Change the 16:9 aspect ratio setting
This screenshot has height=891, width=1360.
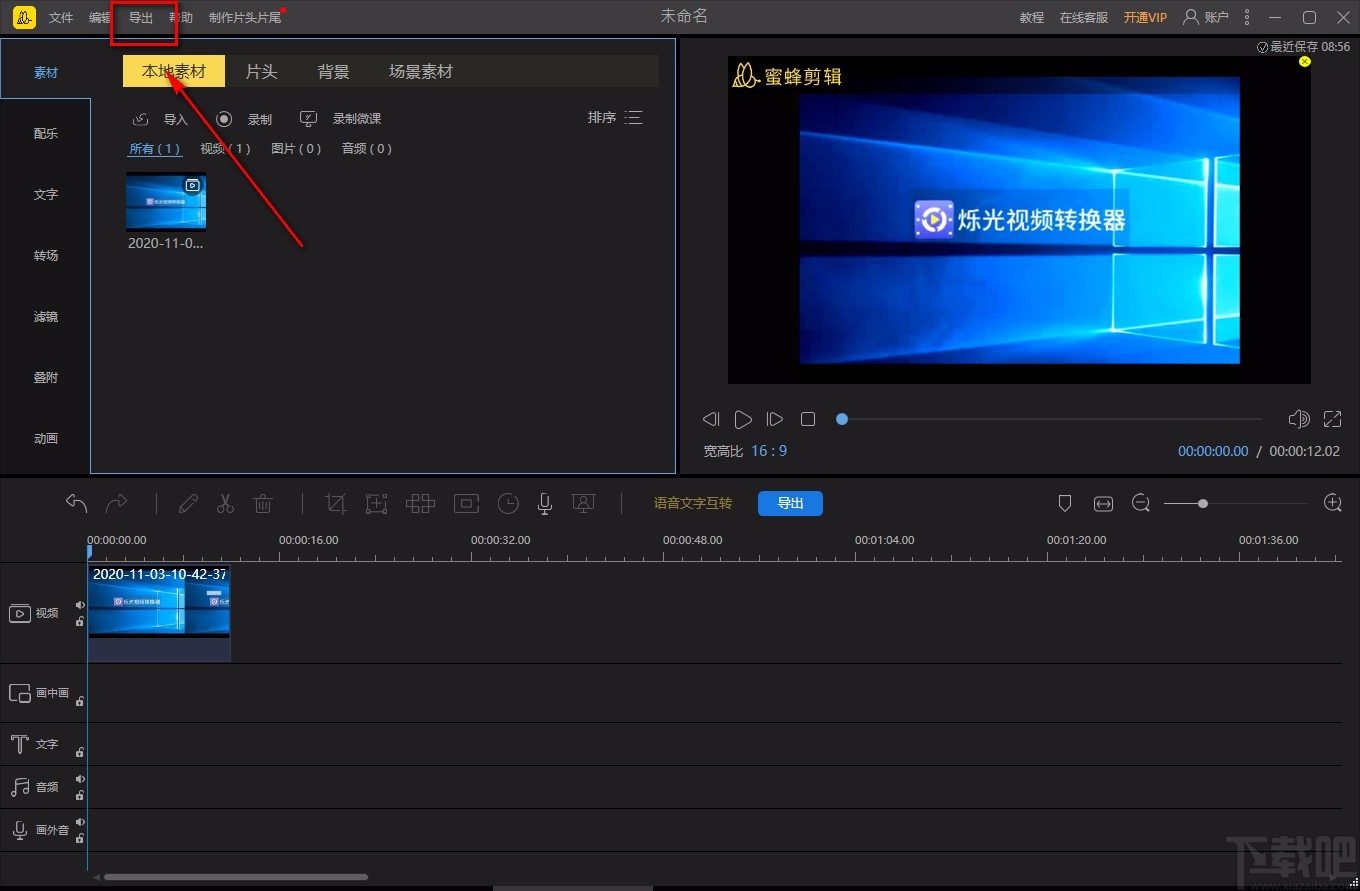coord(769,451)
